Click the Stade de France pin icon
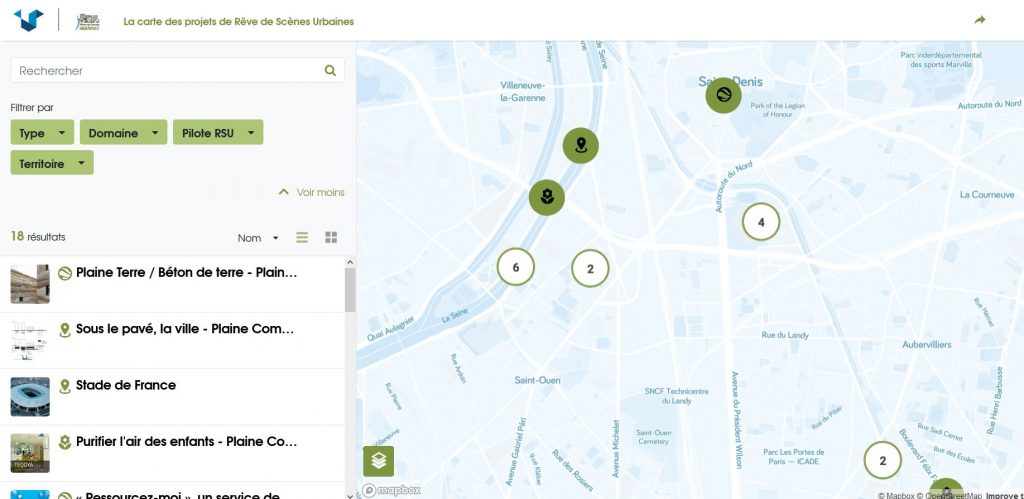The width and height of the screenshot is (1024, 499). tap(65, 386)
